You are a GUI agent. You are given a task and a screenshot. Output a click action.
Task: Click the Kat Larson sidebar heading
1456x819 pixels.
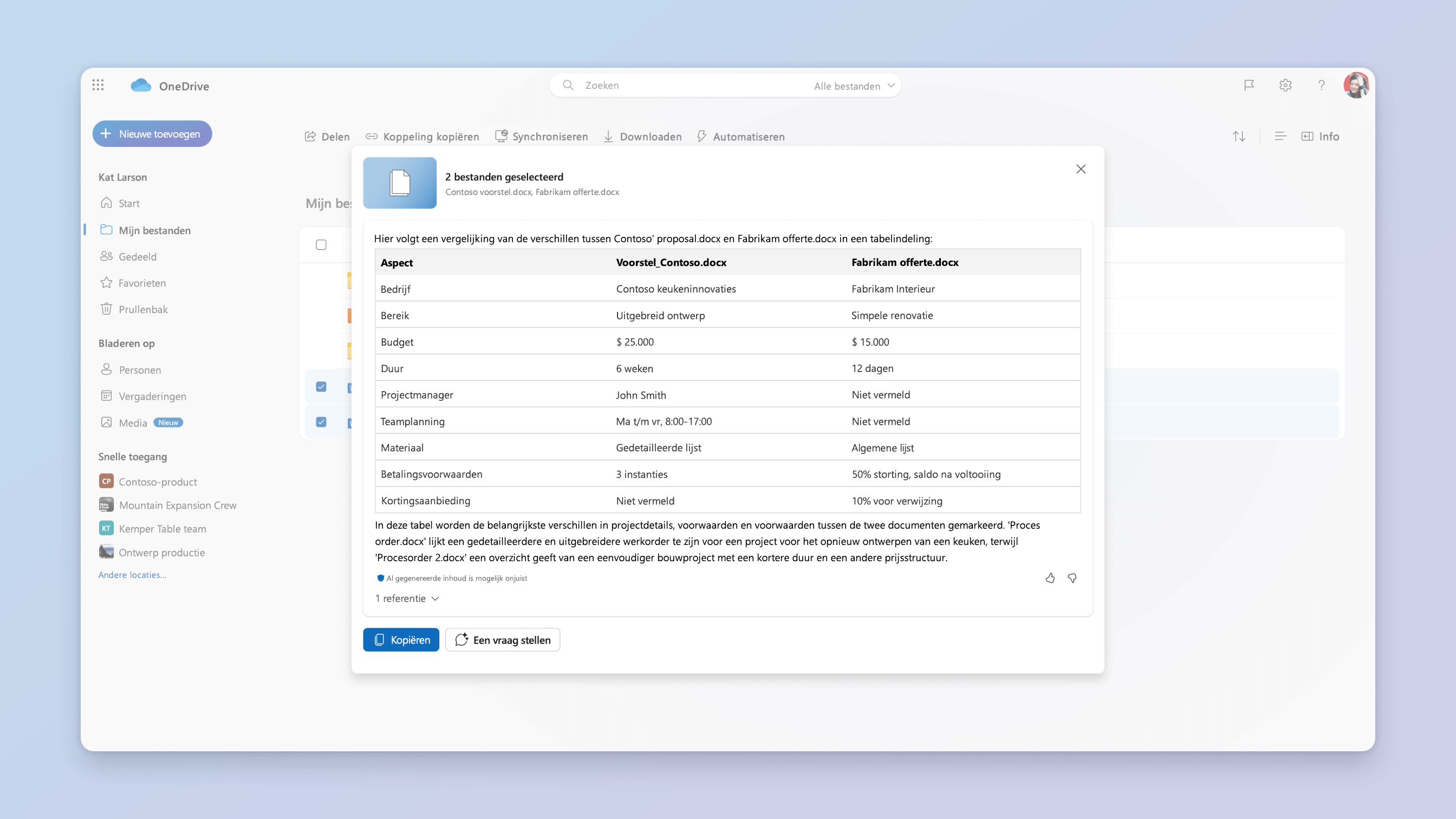(x=122, y=177)
